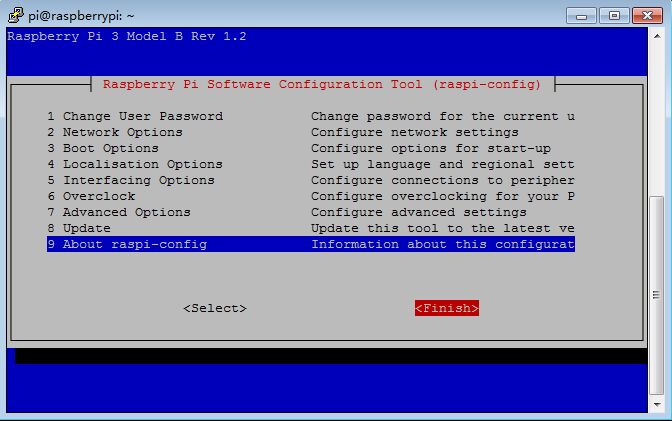Screen dimensions: 672x421
Task: Click 'pi@raspberrypi: ~' window title
Action: (x=81, y=16)
